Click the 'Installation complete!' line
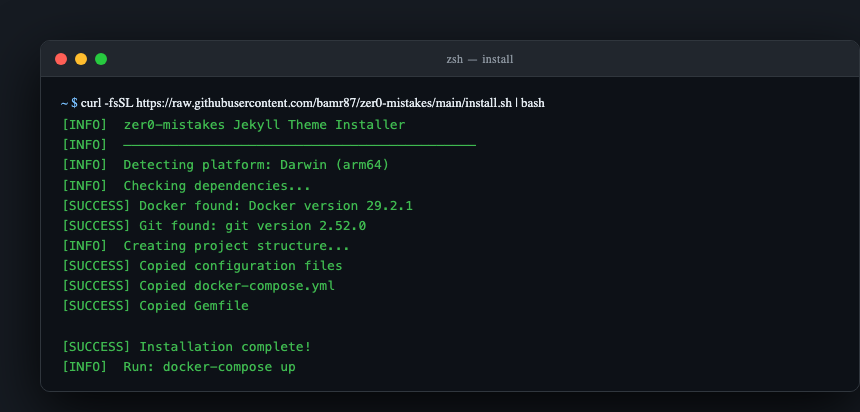Image resolution: width=860 pixels, height=412 pixels. pyautogui.click(x=186, y=347)
